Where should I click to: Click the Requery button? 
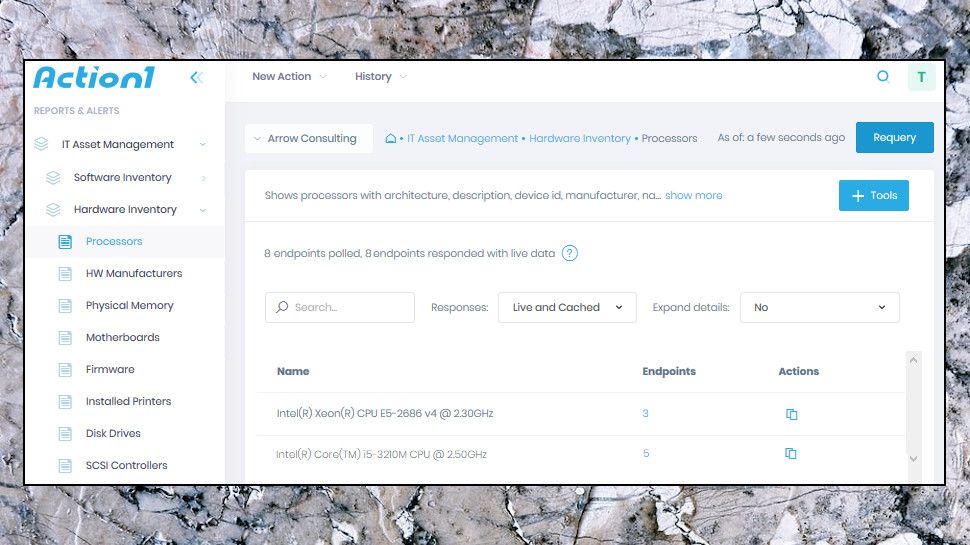(x=894, y=138)
